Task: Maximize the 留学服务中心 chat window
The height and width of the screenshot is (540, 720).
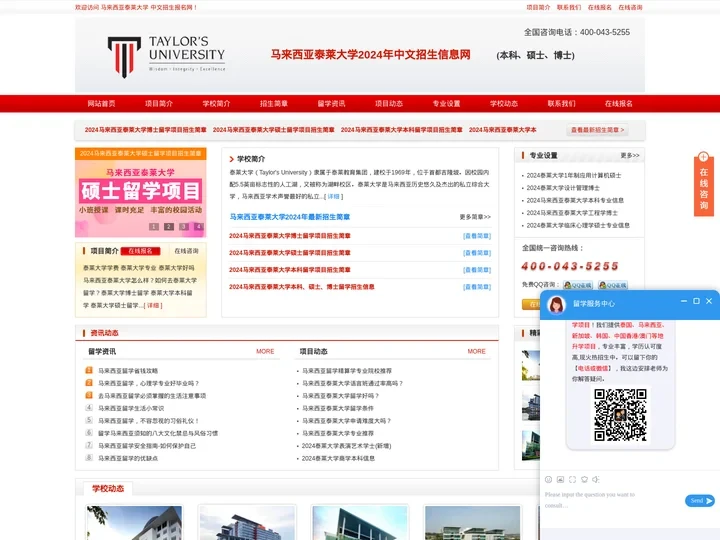Action: tap(696, 301)
